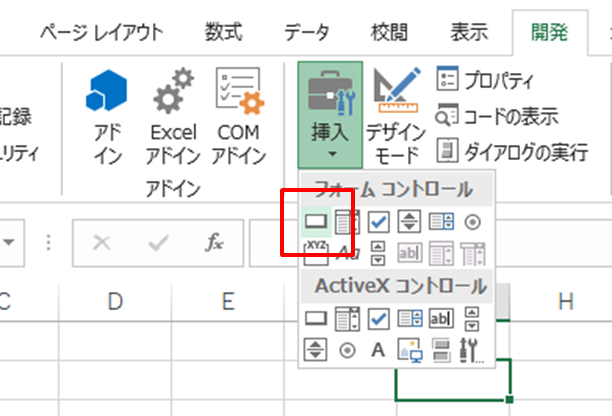Switch to the データ ribbon tab
612x416 pixels.
(307, 32)
